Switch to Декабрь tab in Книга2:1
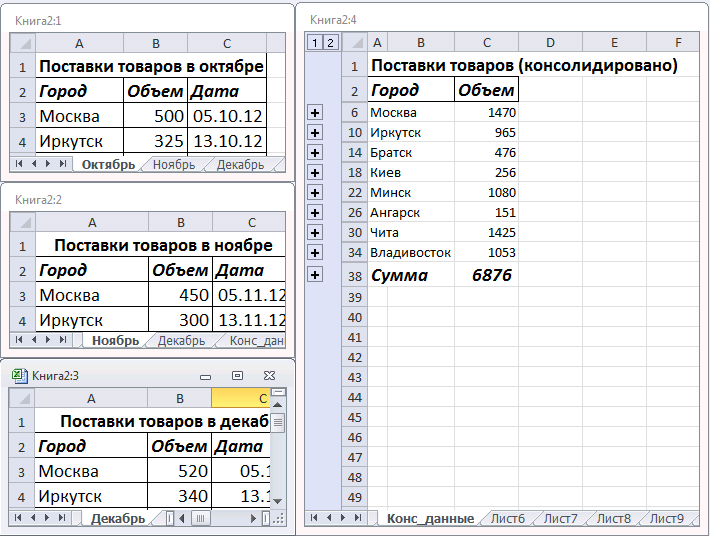The width and height of the screenshot is (710, 536). 240,164
